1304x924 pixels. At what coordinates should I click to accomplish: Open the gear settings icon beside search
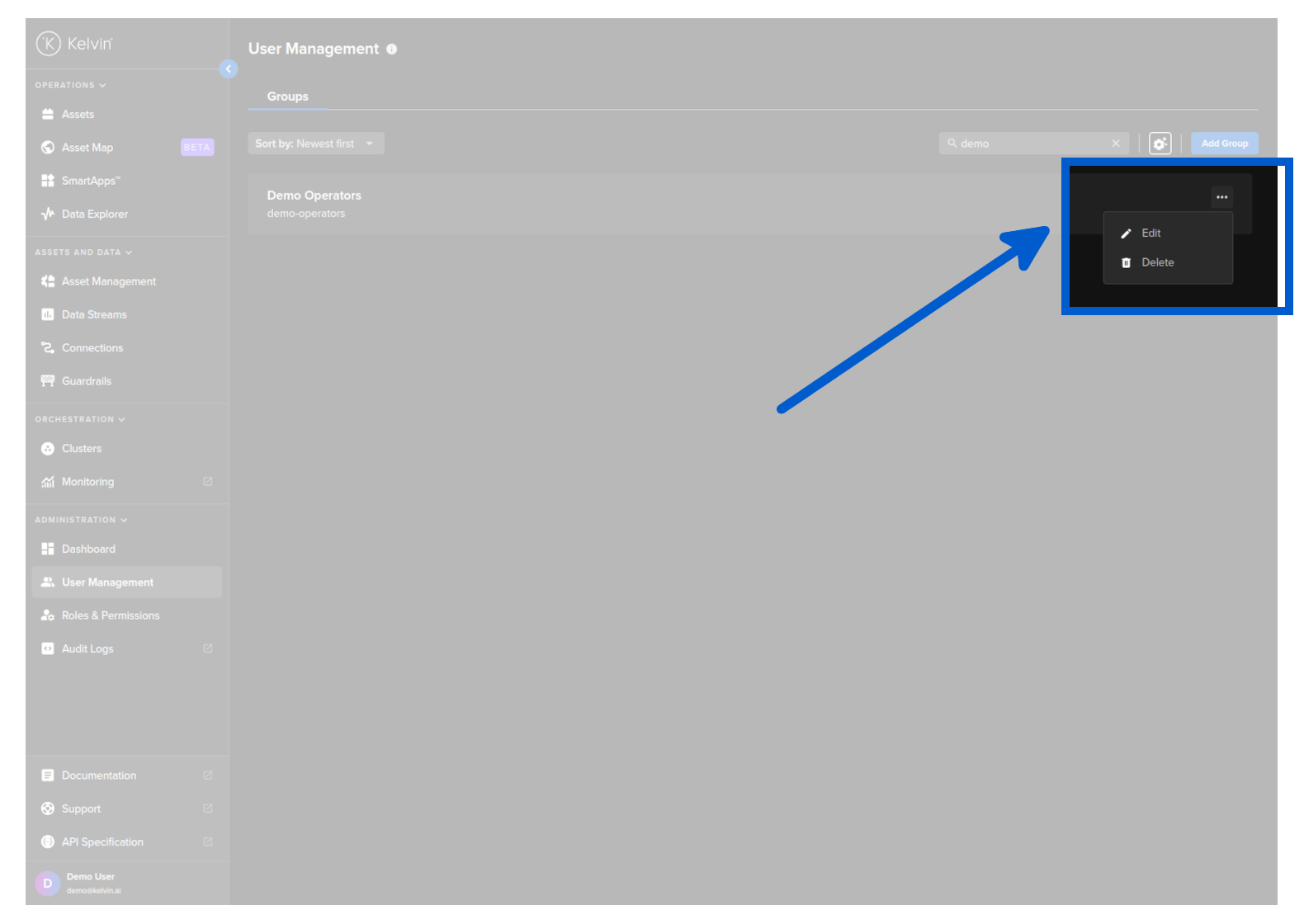click(1160, 144)
